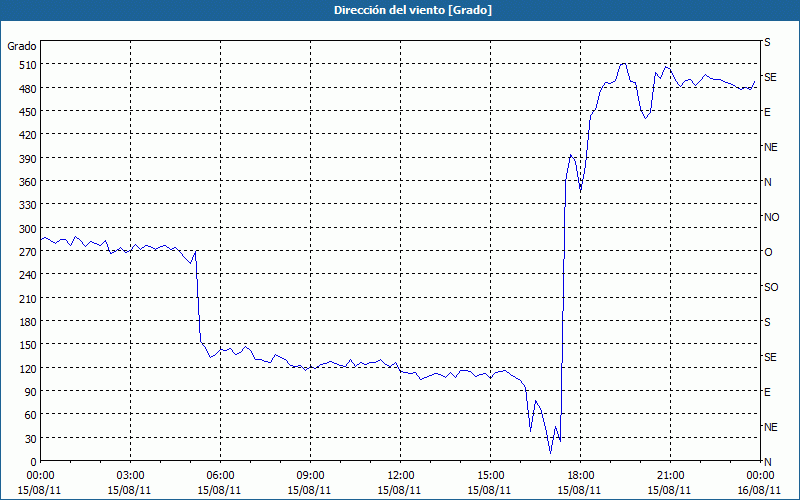Viewport: 800px width, 500px height.
Task: Click the 210 y-axis tick label
Action: (29, 299)
